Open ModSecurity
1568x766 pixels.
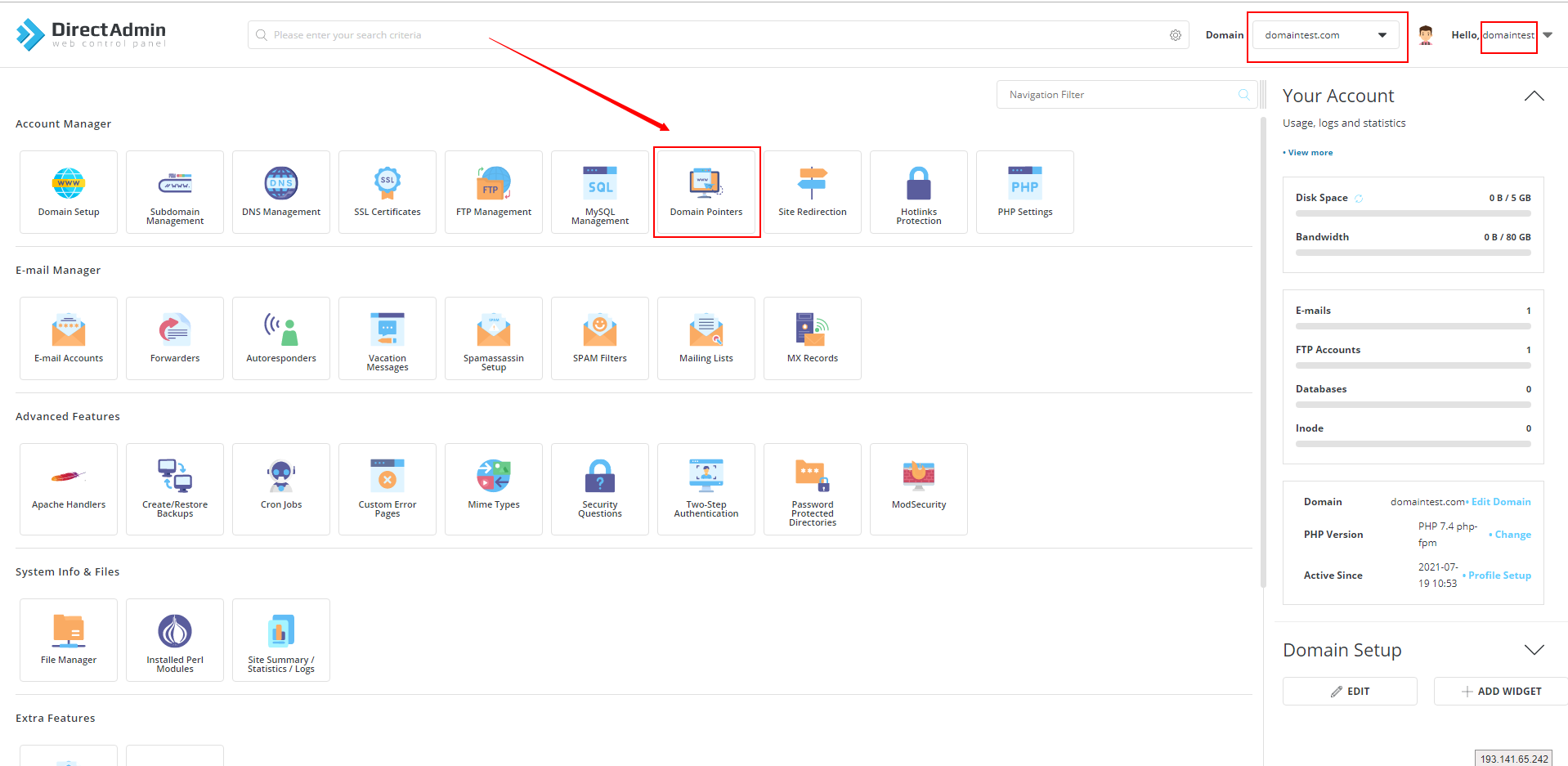pos(919,489)
